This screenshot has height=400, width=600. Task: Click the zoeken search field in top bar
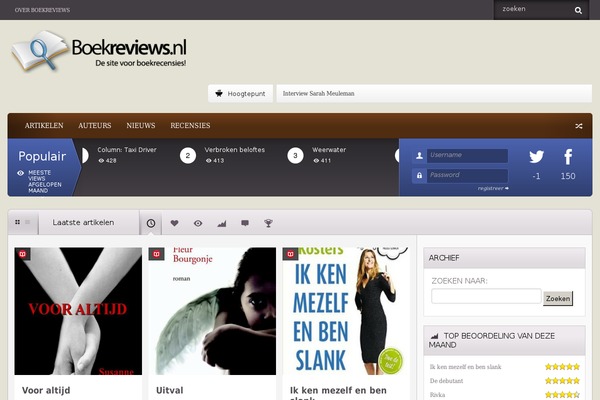536,10
